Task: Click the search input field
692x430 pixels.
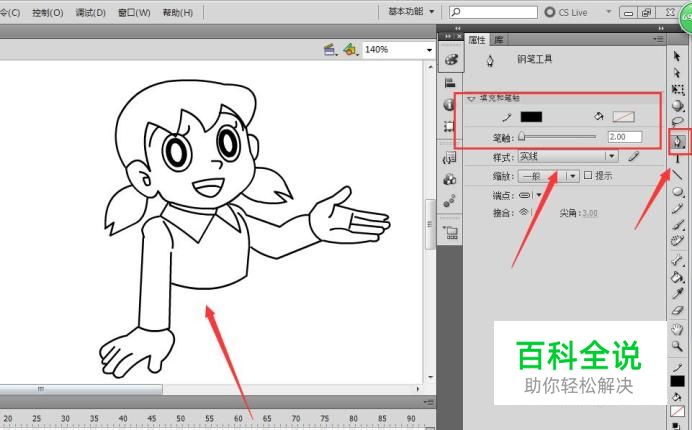Action: point(493,12)
